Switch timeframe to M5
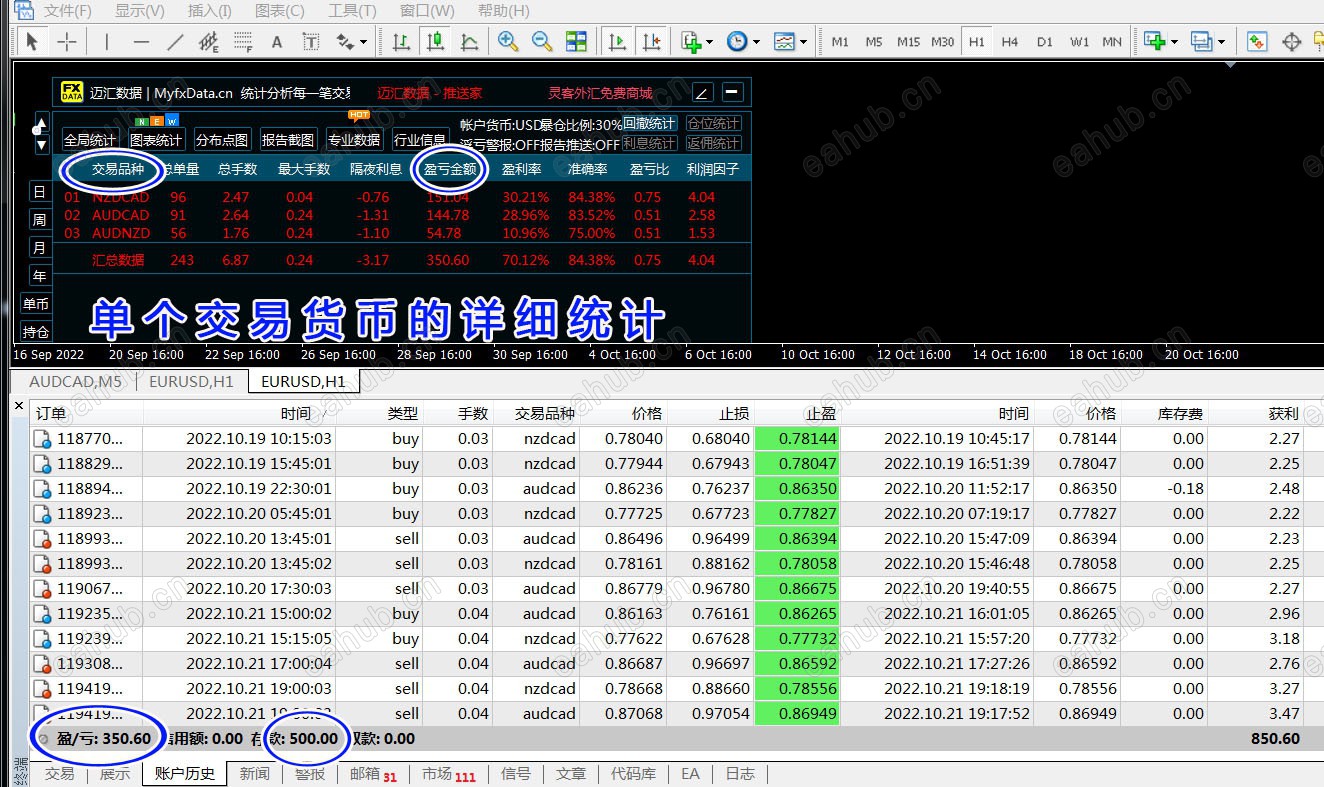This screenshot has height=787, width=1324. [x=874, y=42]
